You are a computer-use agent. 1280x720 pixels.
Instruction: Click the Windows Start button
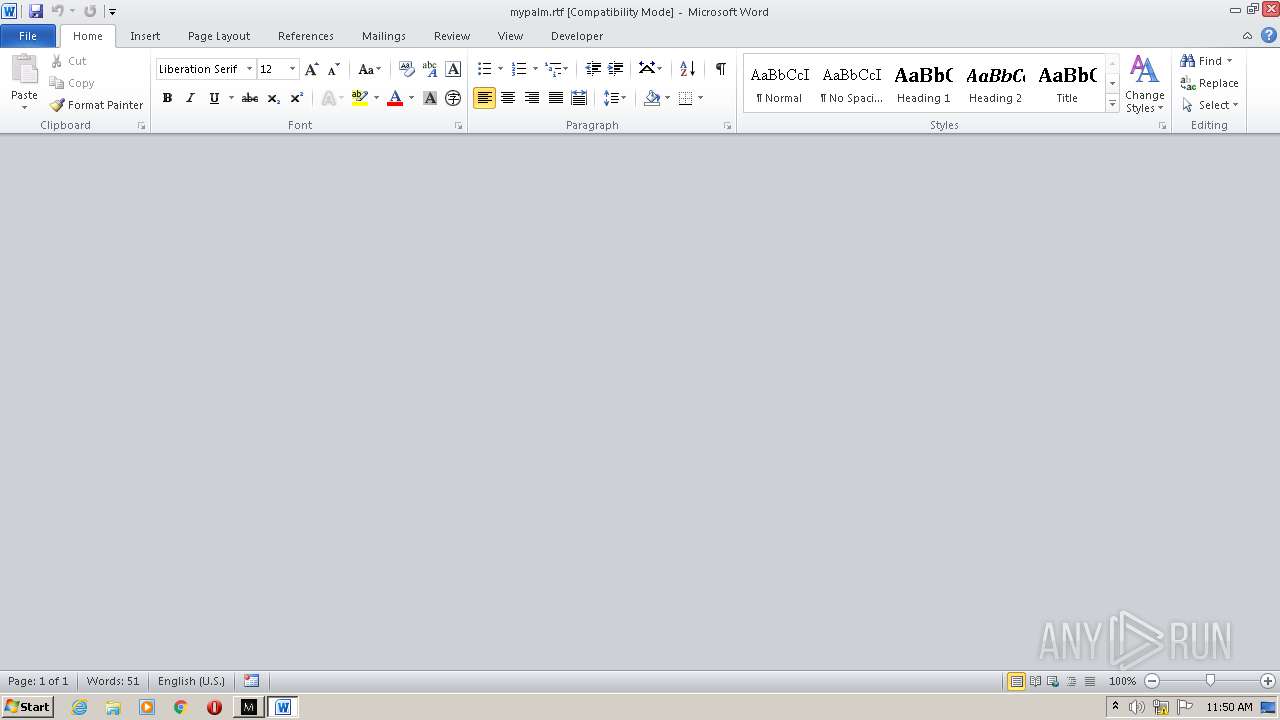[27, 707]
